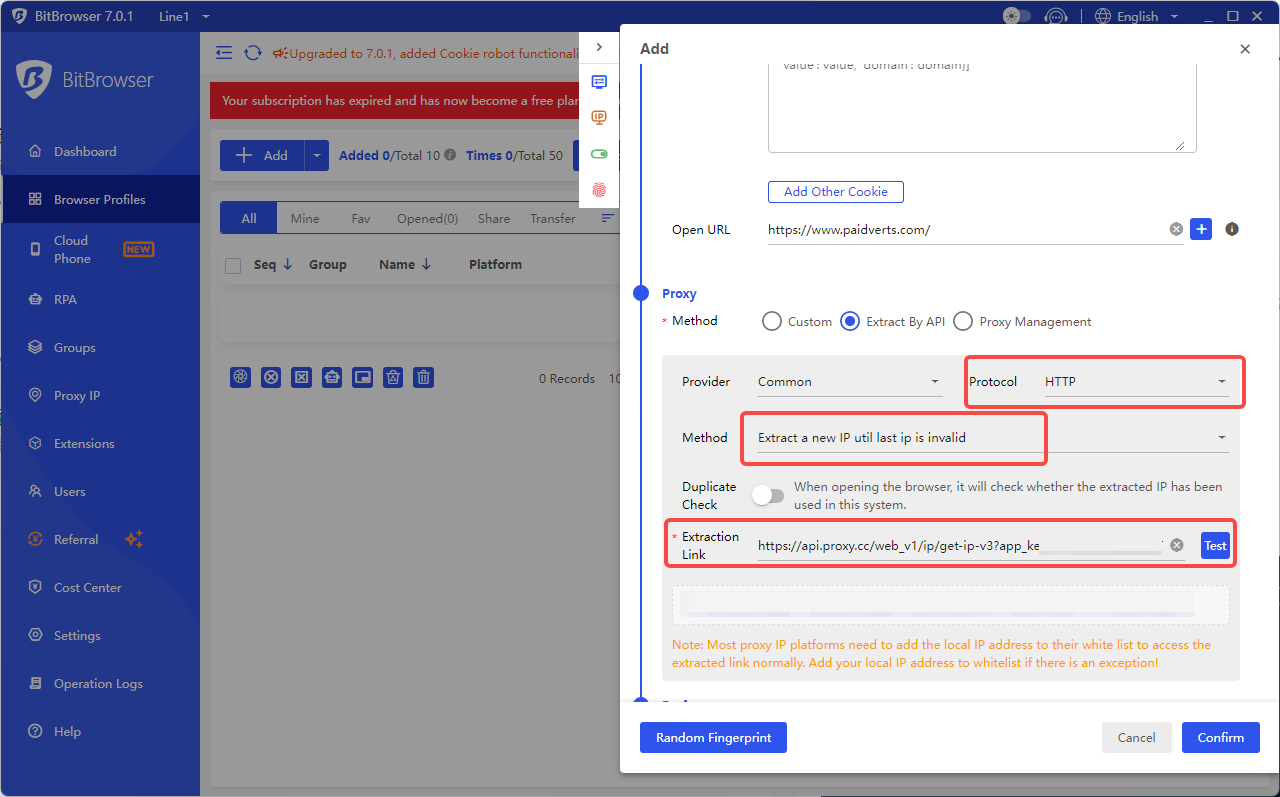1280x797 pixels.
Task: Open Cost Center in sidebar
Action: (100, 587)
